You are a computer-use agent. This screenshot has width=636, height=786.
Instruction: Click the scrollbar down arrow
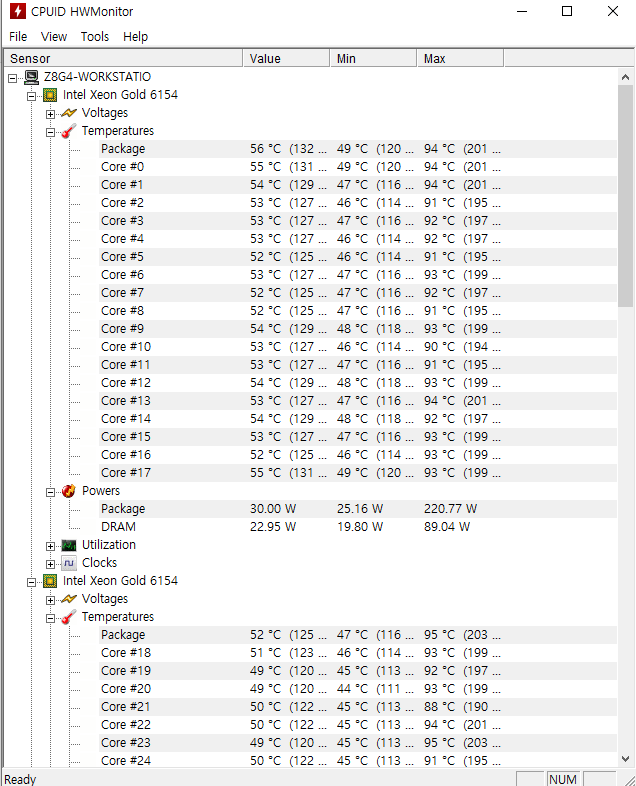pos(625,759)
